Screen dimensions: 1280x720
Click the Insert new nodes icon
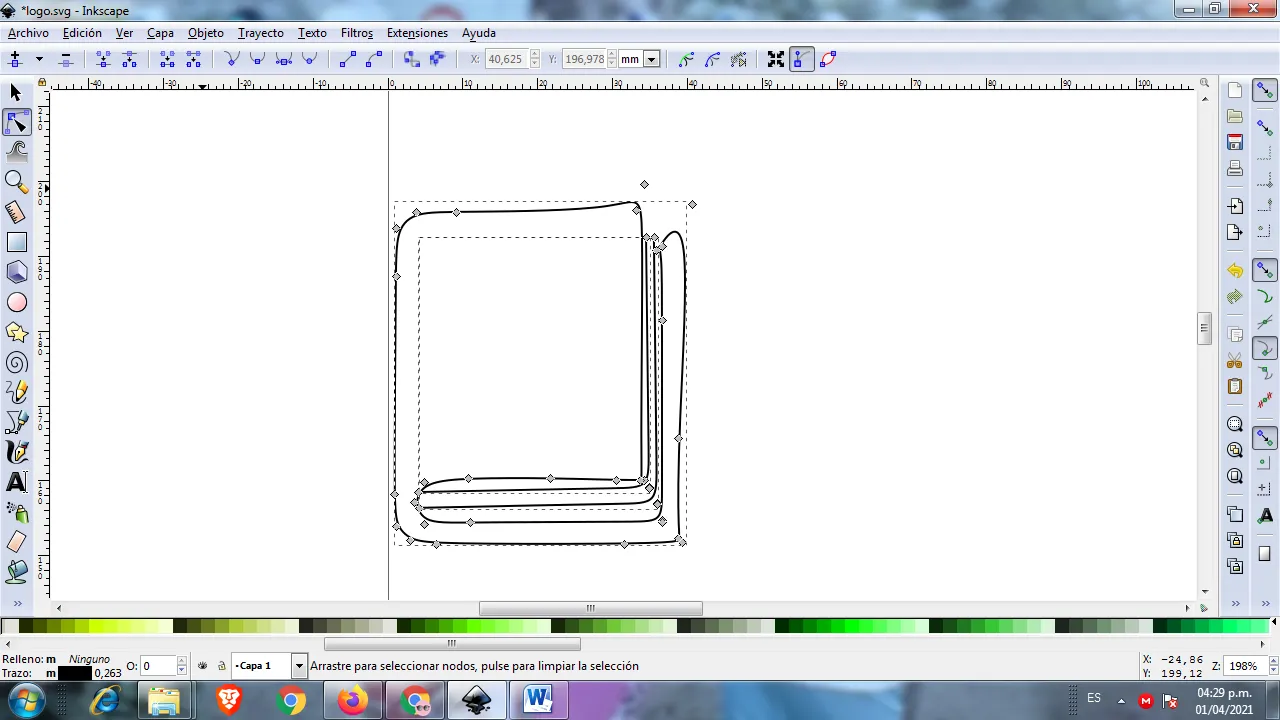15,59
